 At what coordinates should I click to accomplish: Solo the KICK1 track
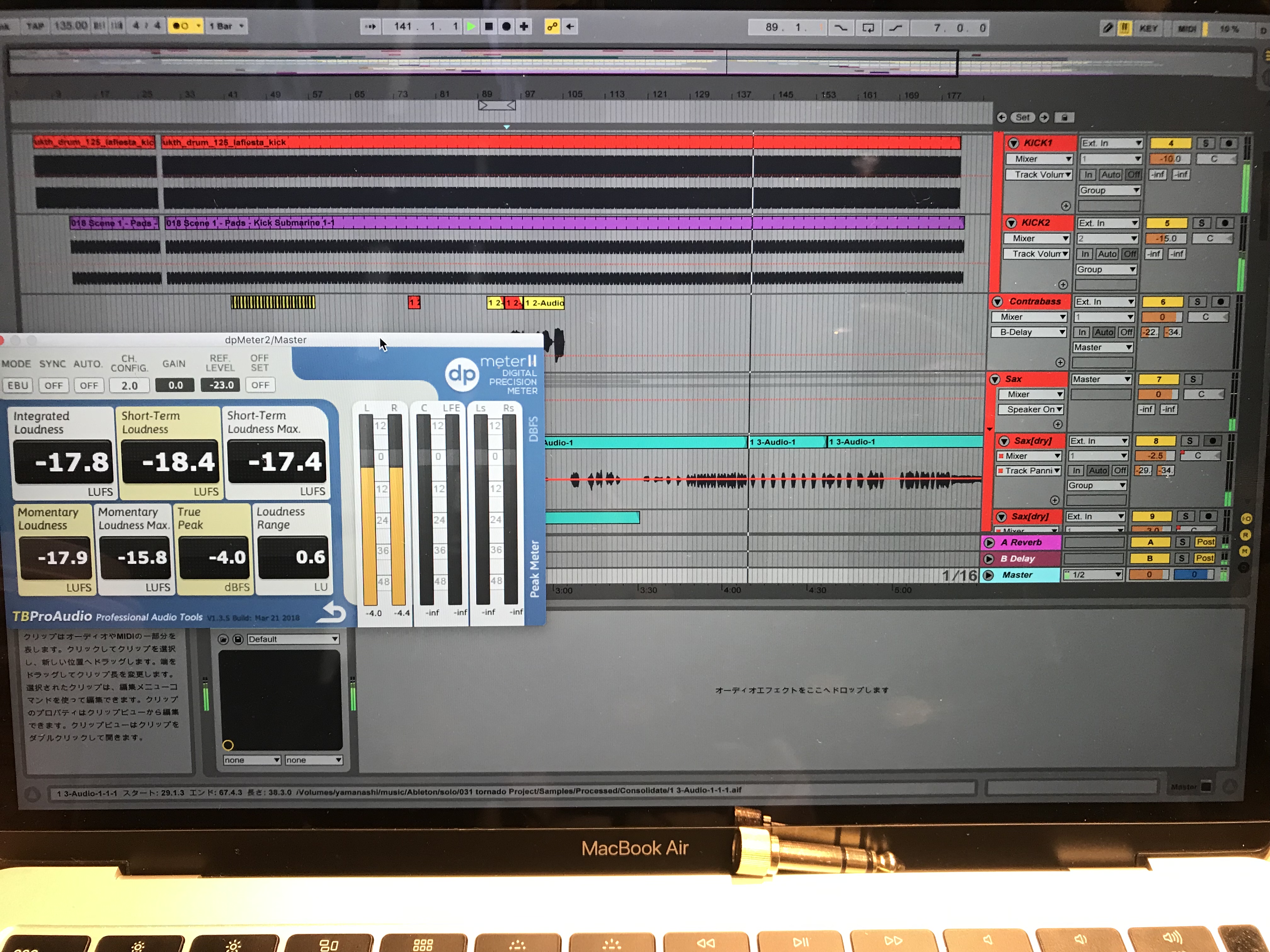click(x=1206, y=144)
